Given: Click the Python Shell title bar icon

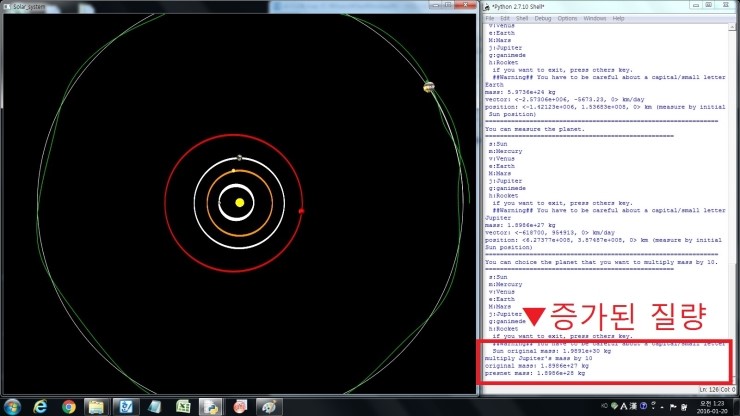Looking at the screenshot, I should [x=489, y=6].
